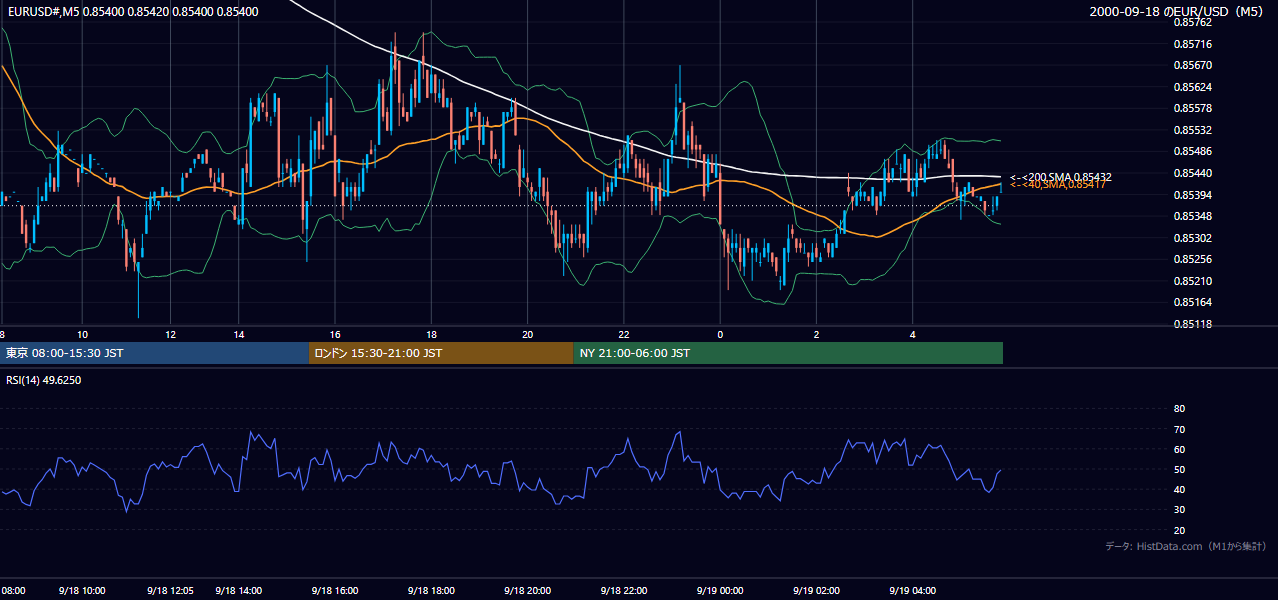
Task: Click the bottom 9/19 04:00 time label
Action: click(x=912, y=591)
